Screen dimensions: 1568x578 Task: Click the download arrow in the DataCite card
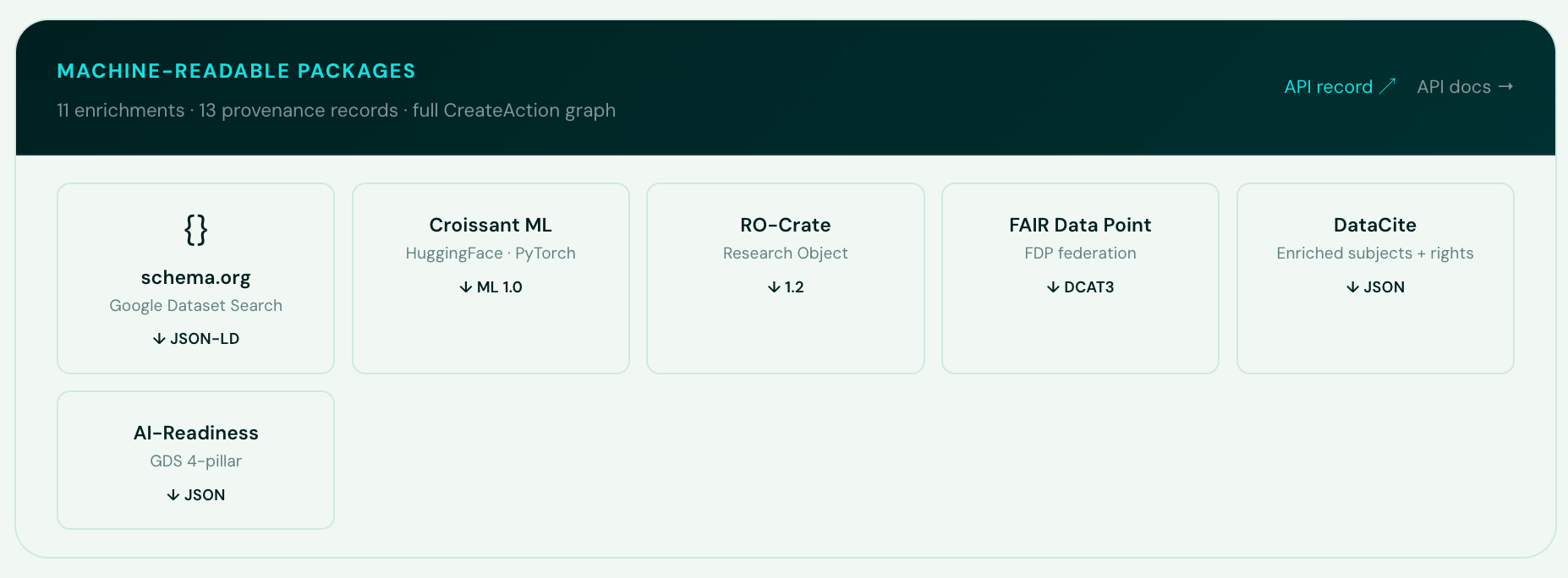pyautogui.click(x=1352, y=287)
